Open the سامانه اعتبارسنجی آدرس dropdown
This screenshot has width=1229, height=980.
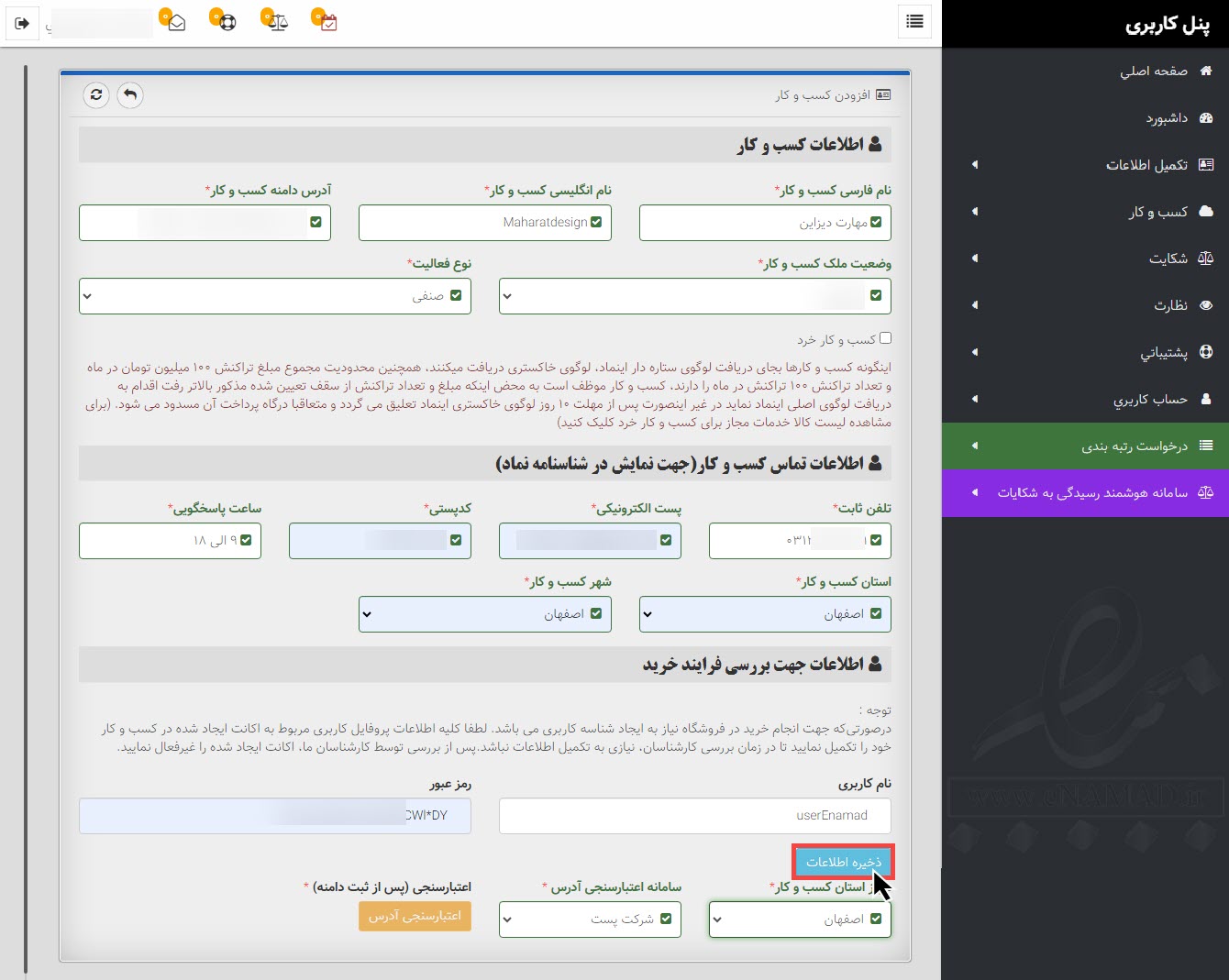click(590, 919)
